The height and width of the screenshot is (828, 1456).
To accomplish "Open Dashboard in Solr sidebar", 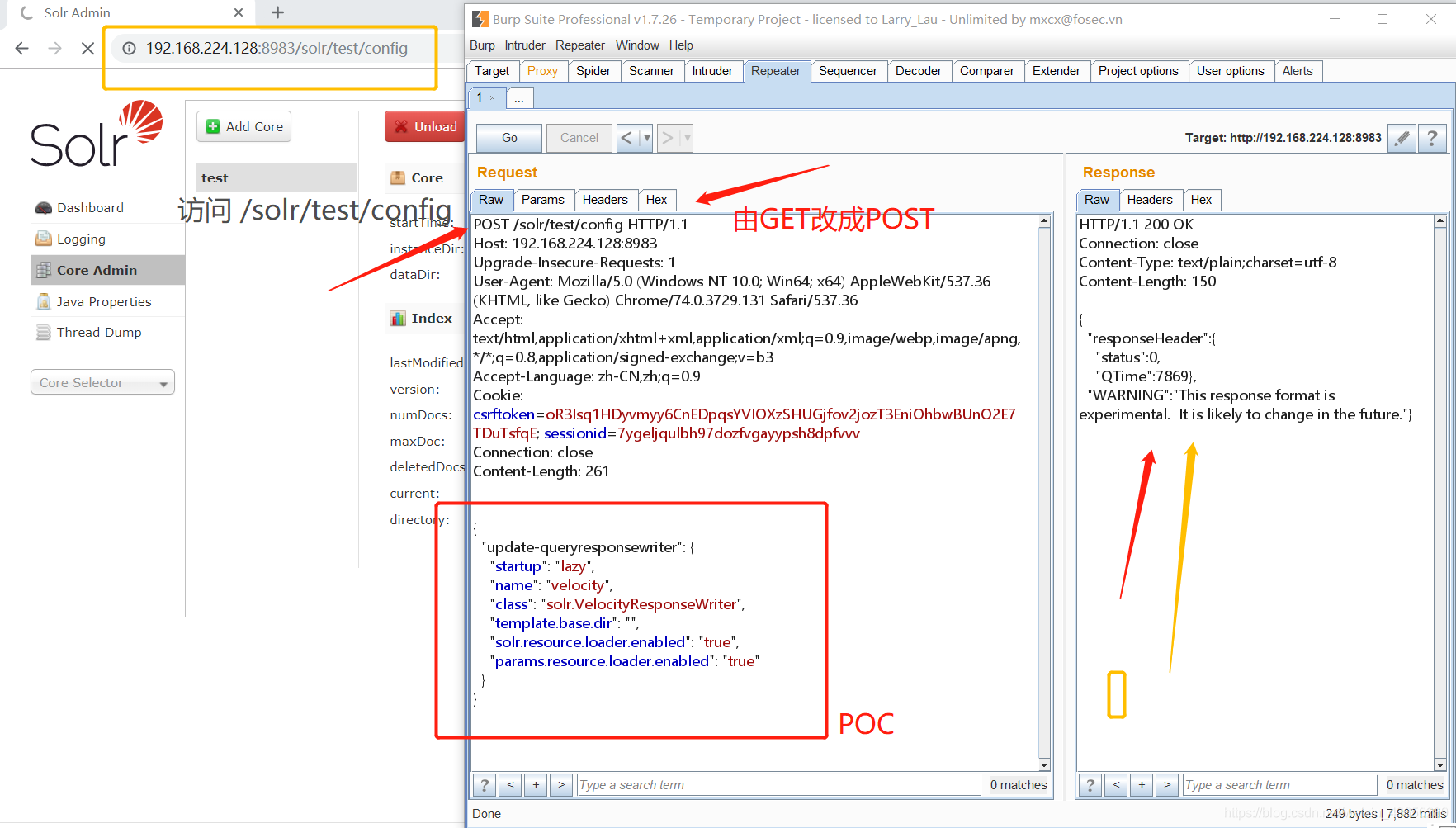I will pyautogui.click(x=90, y=208).
